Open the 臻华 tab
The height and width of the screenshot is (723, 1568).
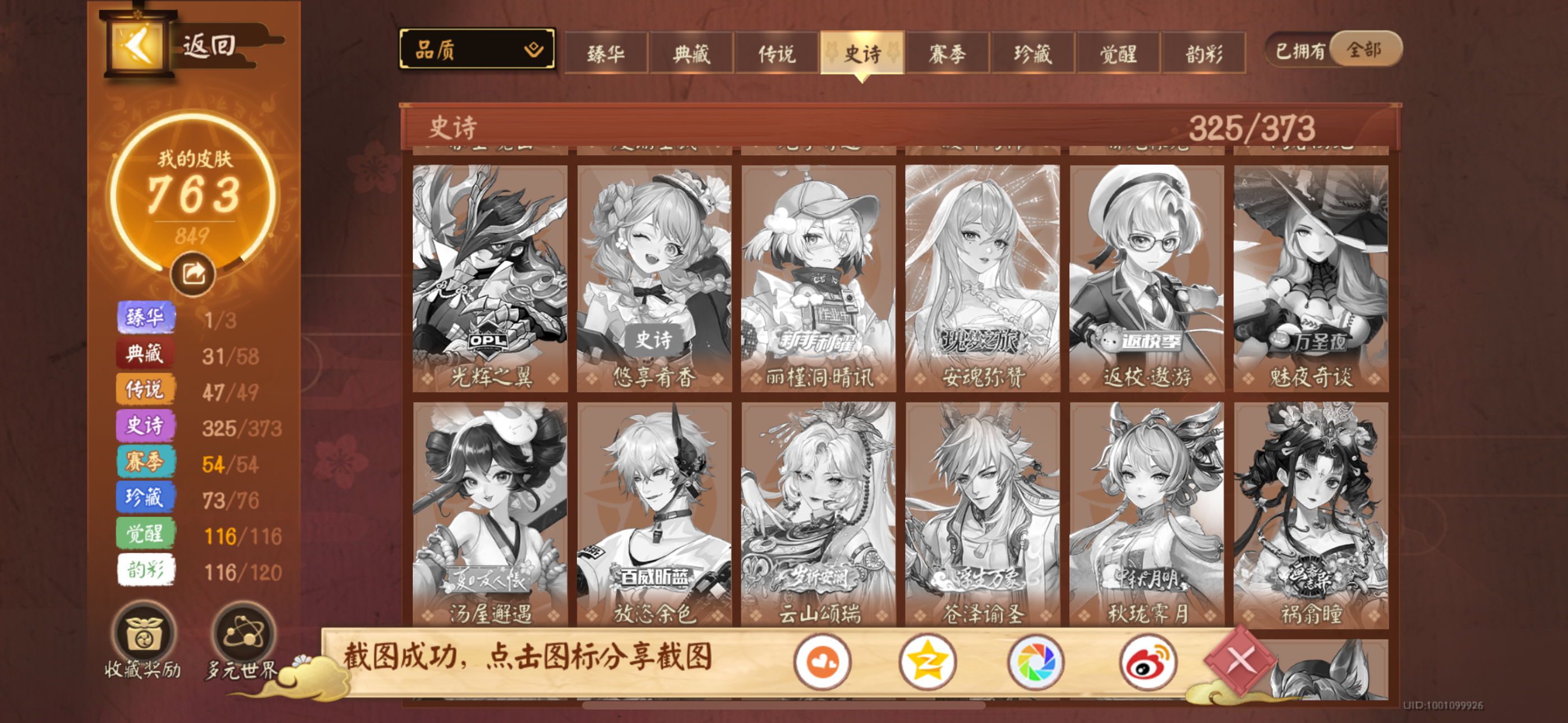pos(606,54)
